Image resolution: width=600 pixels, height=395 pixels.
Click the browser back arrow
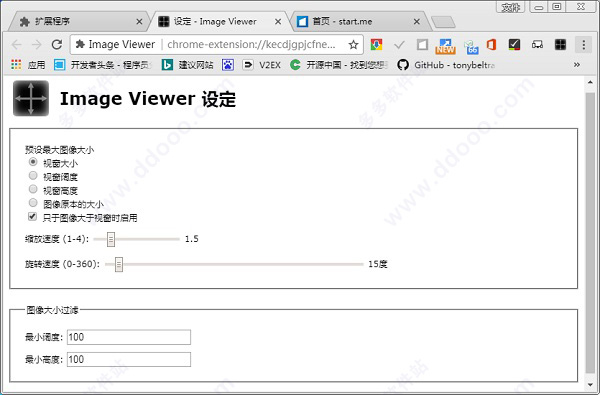16,45
